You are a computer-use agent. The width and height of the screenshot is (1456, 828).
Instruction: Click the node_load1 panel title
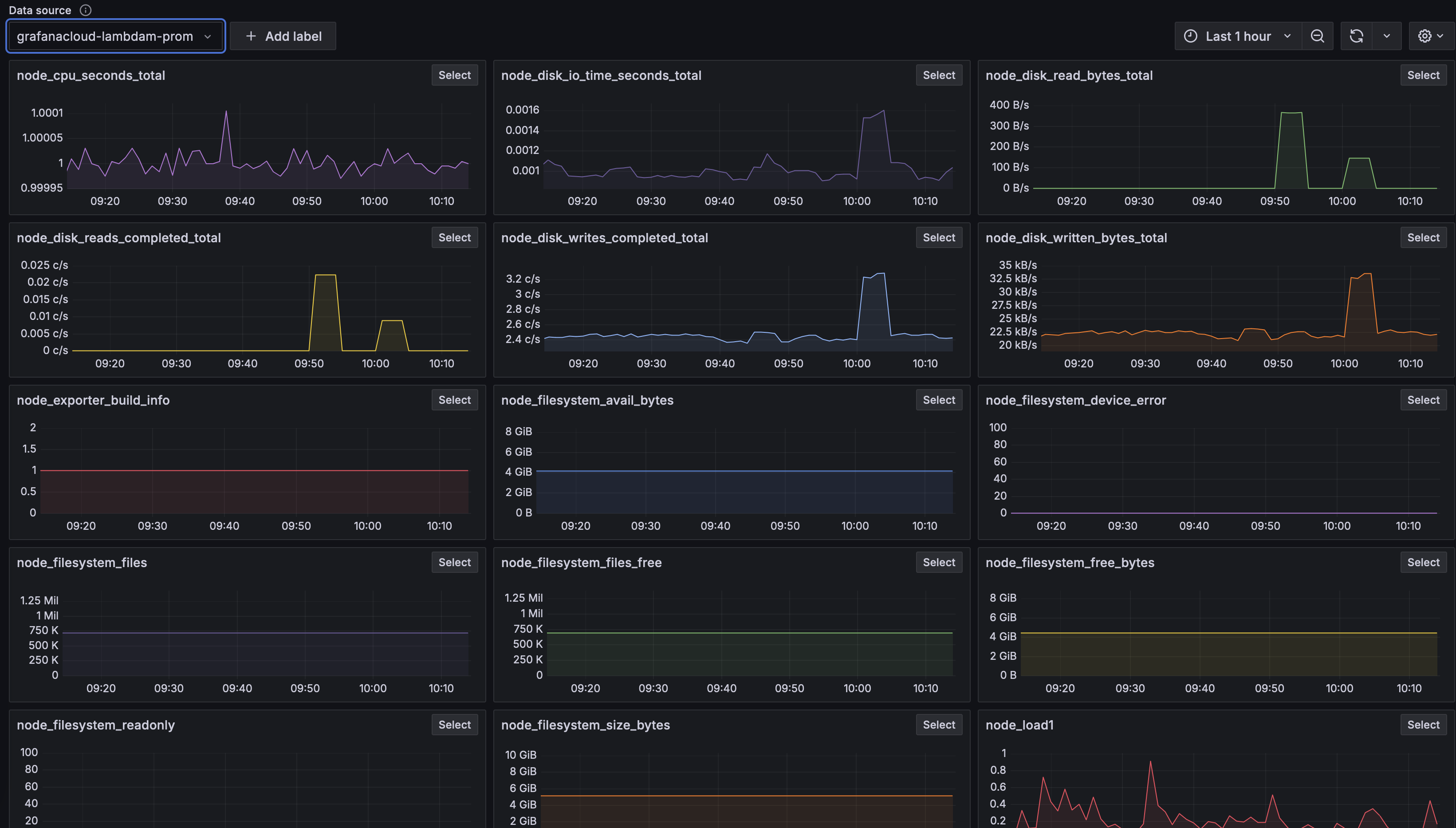[x=1019, y=725]
